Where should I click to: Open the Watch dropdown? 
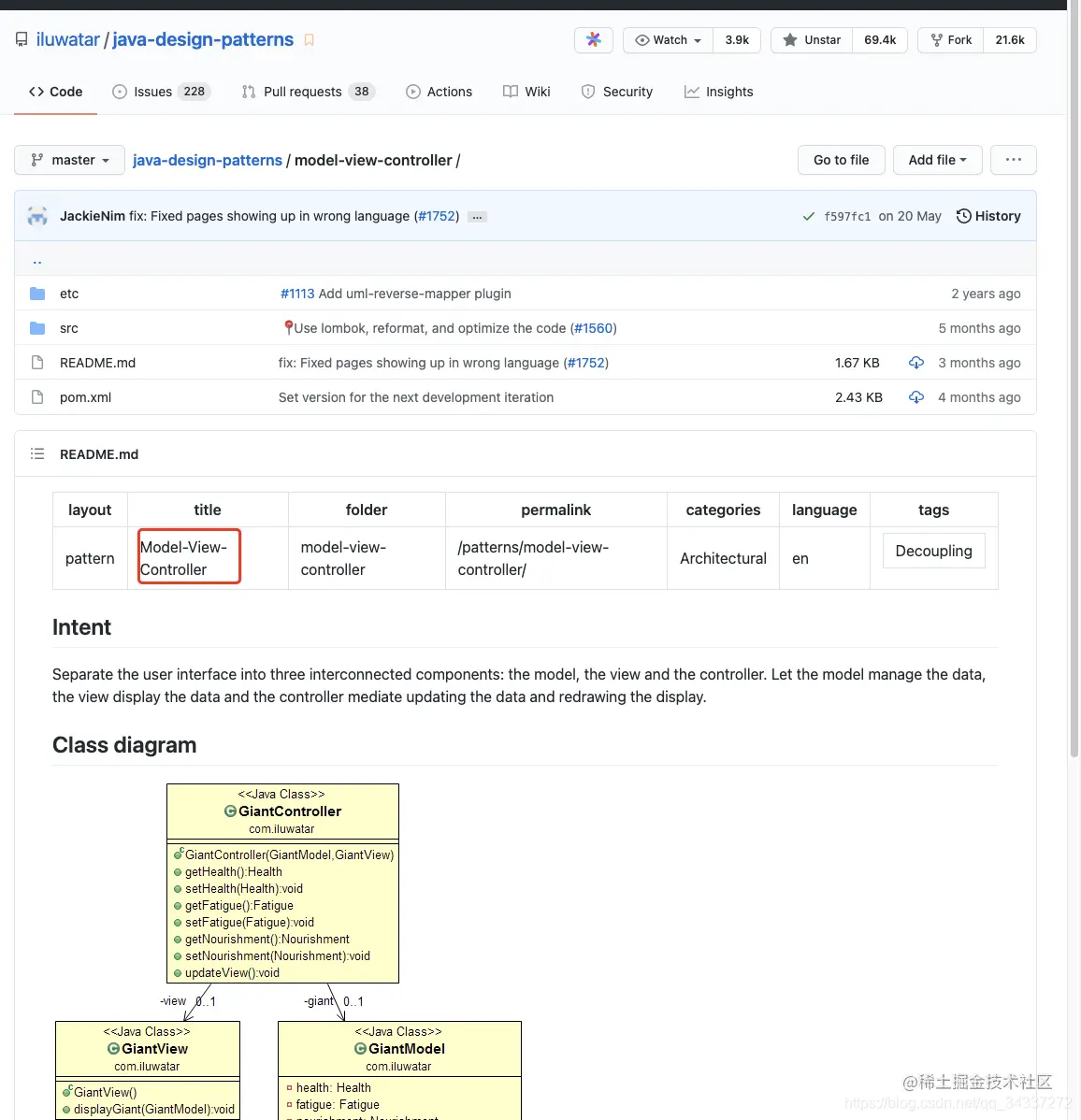[668, 40]
